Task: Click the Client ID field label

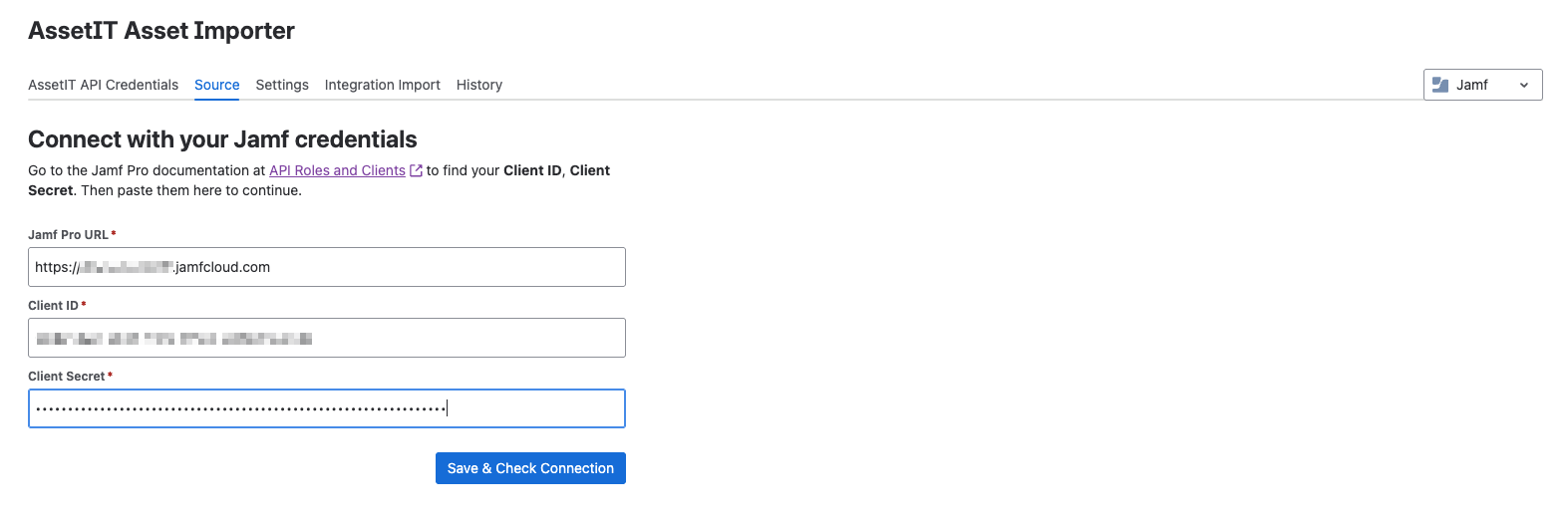Action: coord(53,306)
